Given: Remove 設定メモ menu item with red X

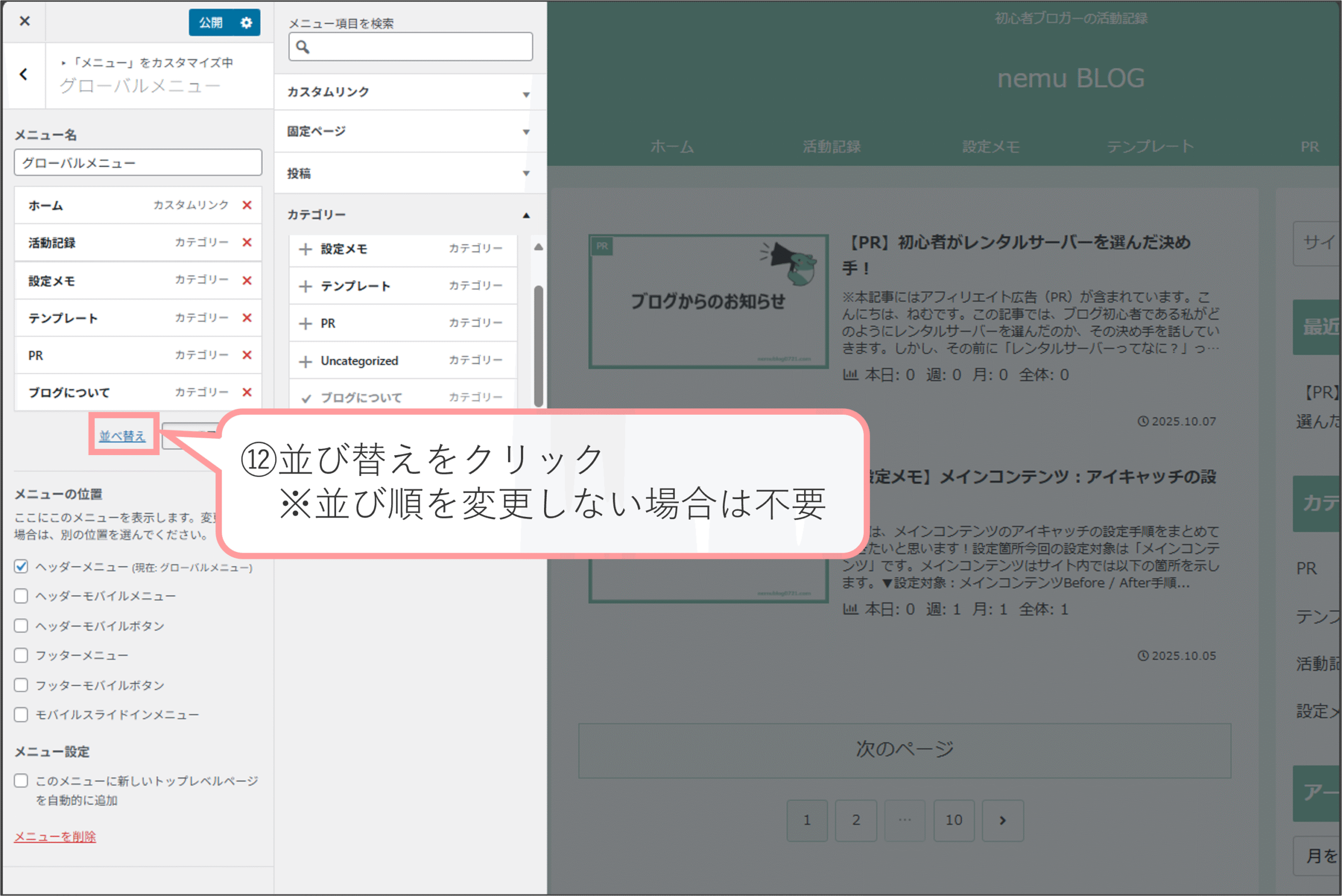Looking at the screenshot, I should point(247,280).
